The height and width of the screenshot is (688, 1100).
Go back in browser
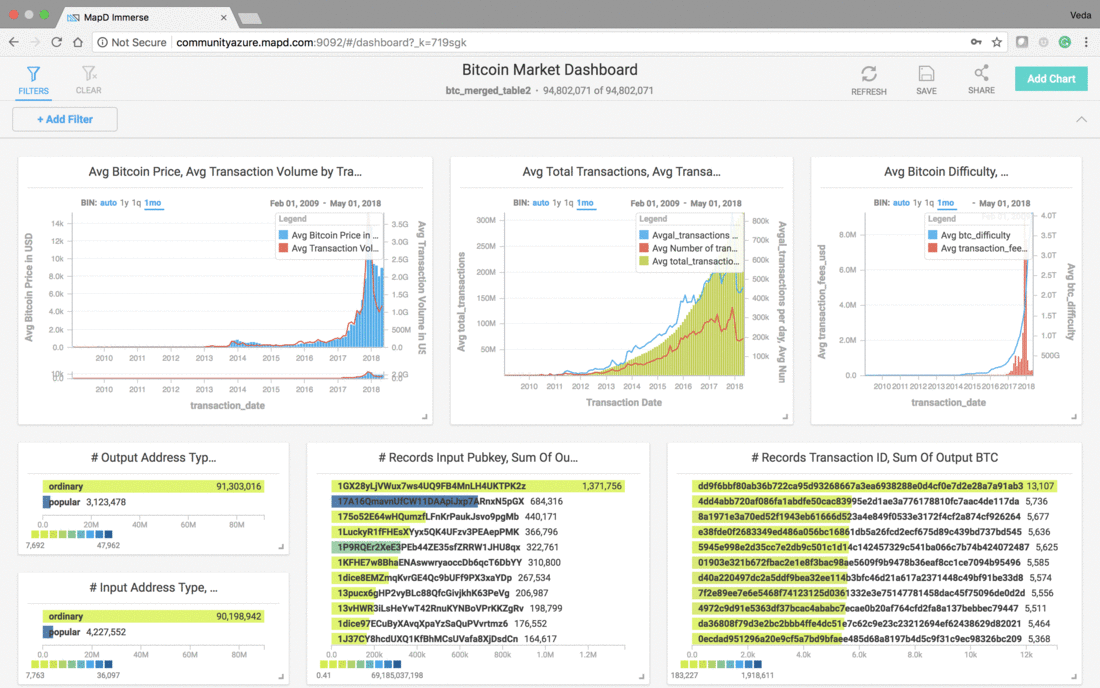coord(14,42)
